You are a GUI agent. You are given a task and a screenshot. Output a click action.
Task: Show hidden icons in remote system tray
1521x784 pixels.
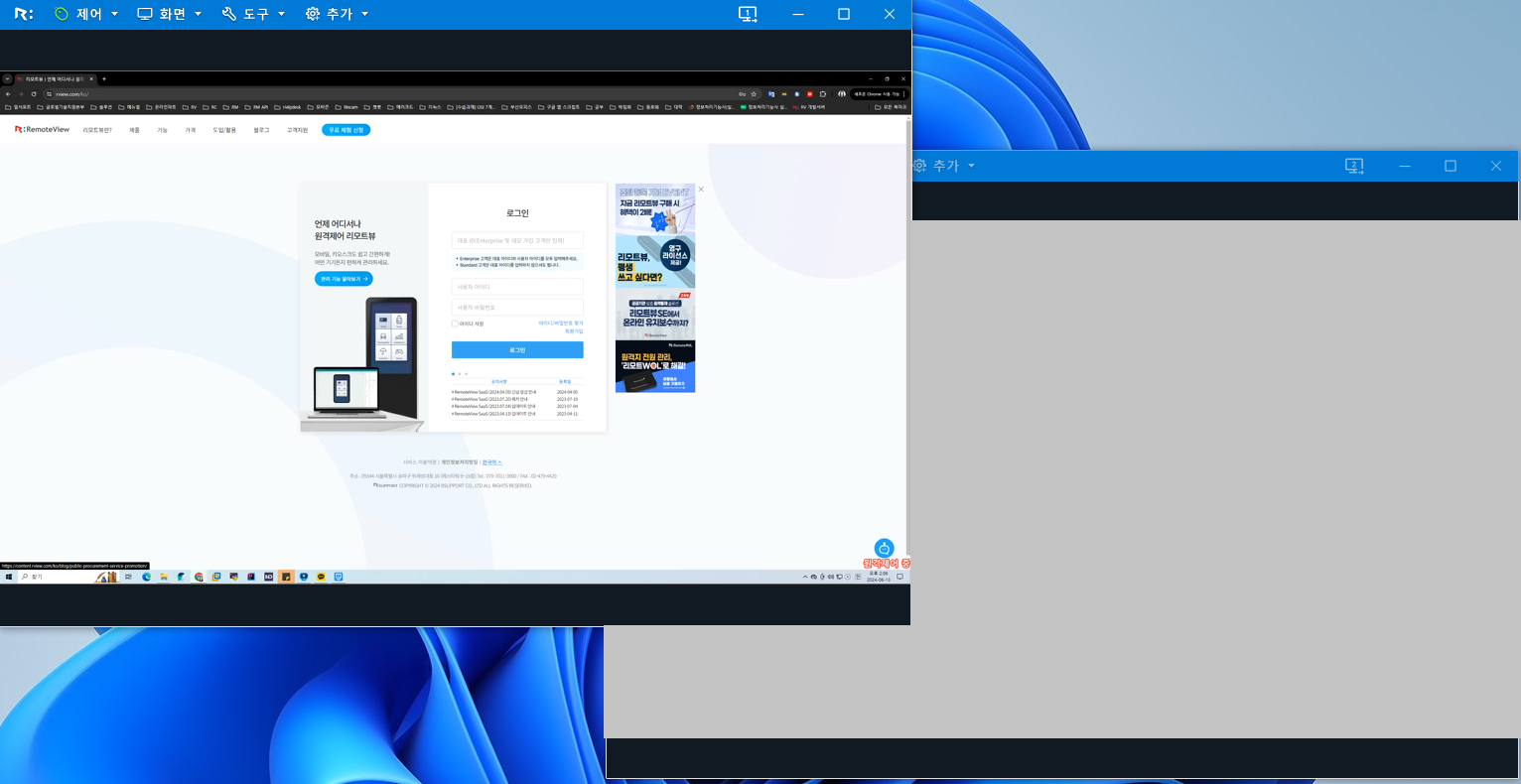click(805, 577)
